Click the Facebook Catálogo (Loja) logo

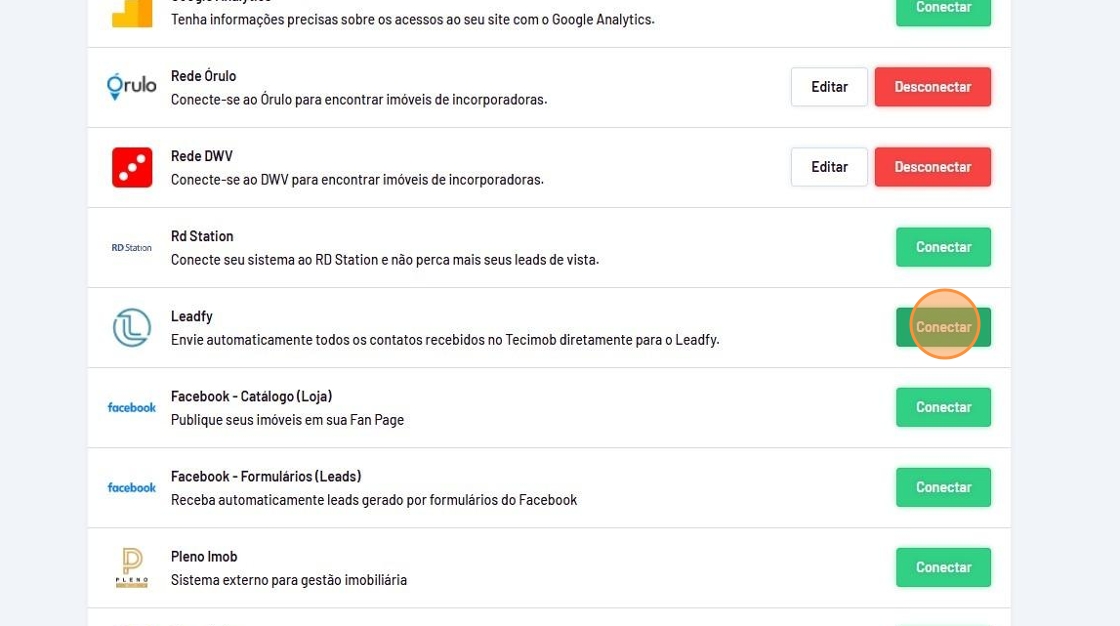point(132,407)
